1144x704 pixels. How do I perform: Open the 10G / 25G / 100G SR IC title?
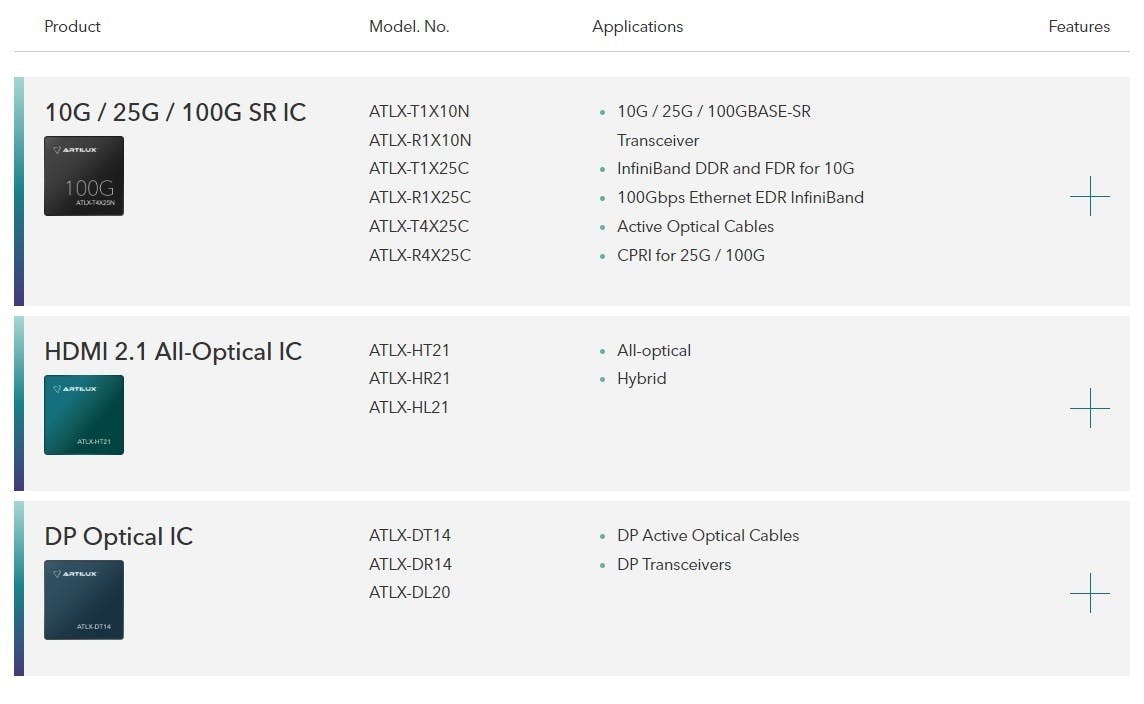click(175, 112)
